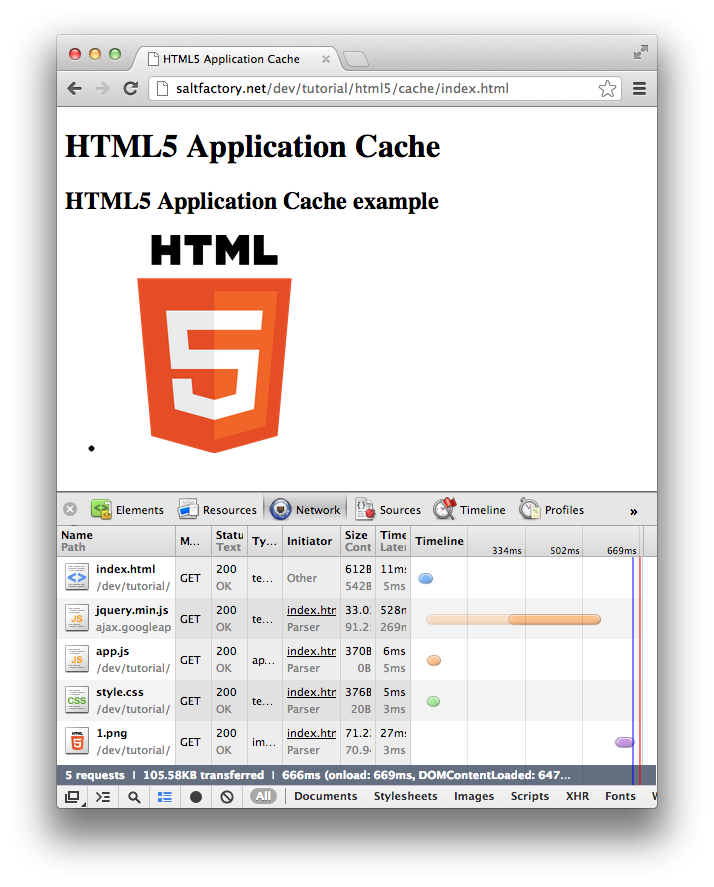714x887 pixels.
Task: Select the app.js file icon
Action: pyautogui.click(x=77, y=659)
